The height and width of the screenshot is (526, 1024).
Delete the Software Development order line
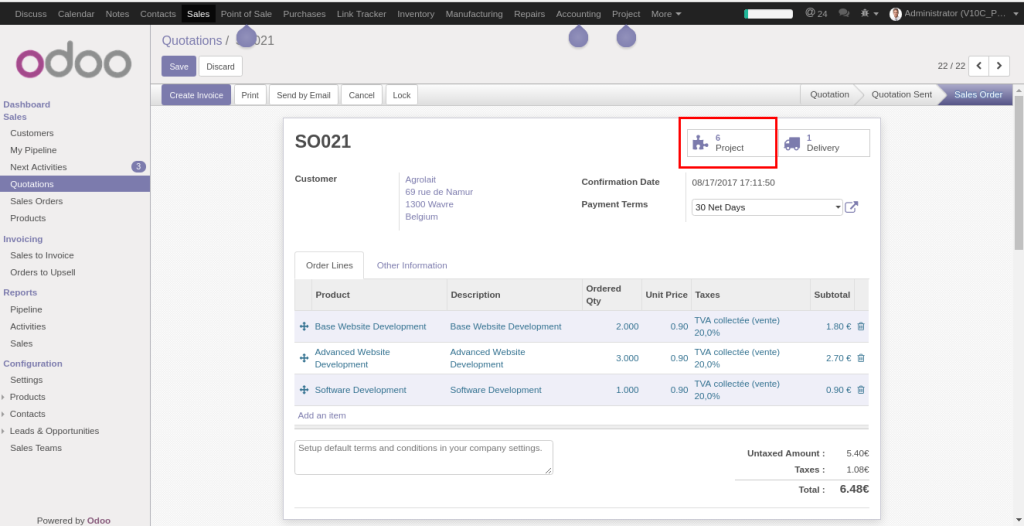(x=861, y=390)
